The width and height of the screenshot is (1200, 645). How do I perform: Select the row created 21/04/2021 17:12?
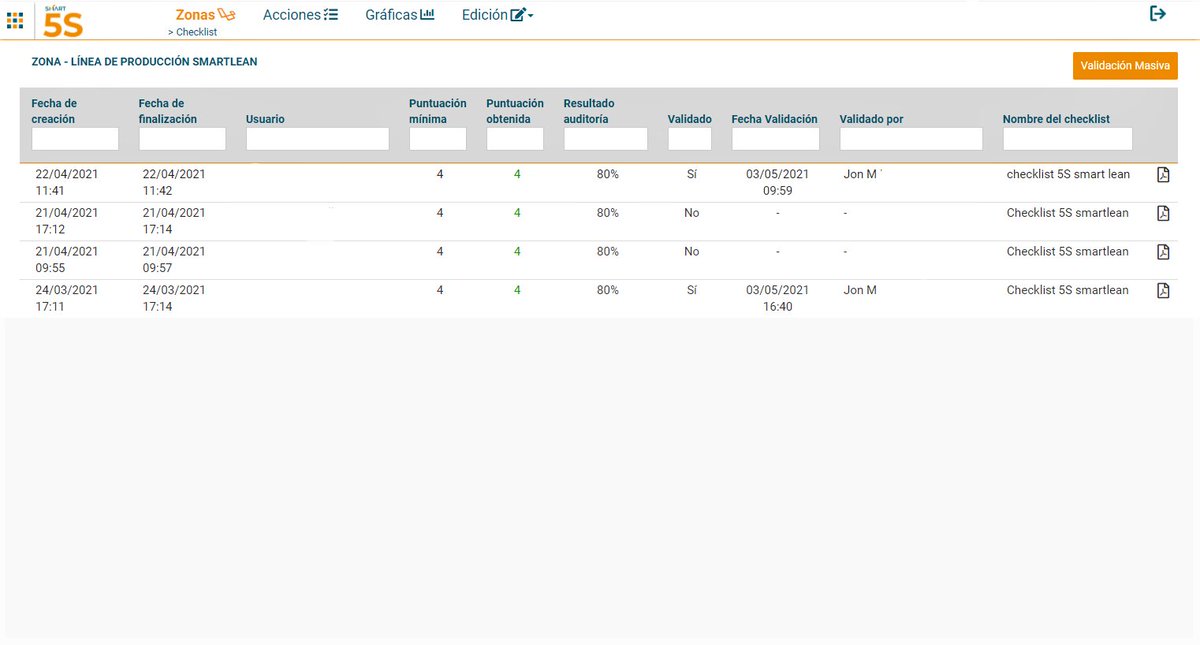click(x=598, y=221)
